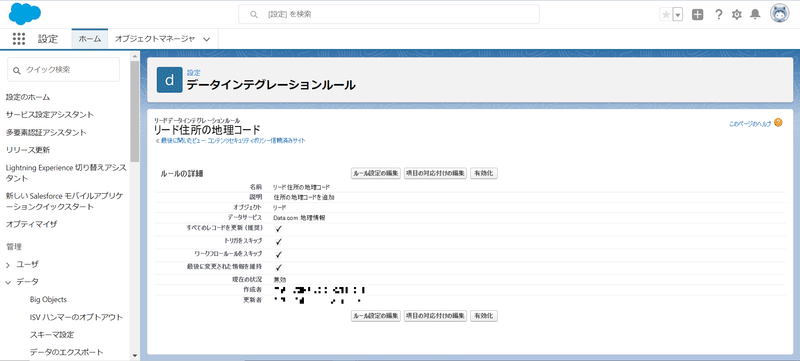Open 新しい Salesforce モバイルアプリケーション クイックスタート

pyautogui.click(x=64, y=201)
